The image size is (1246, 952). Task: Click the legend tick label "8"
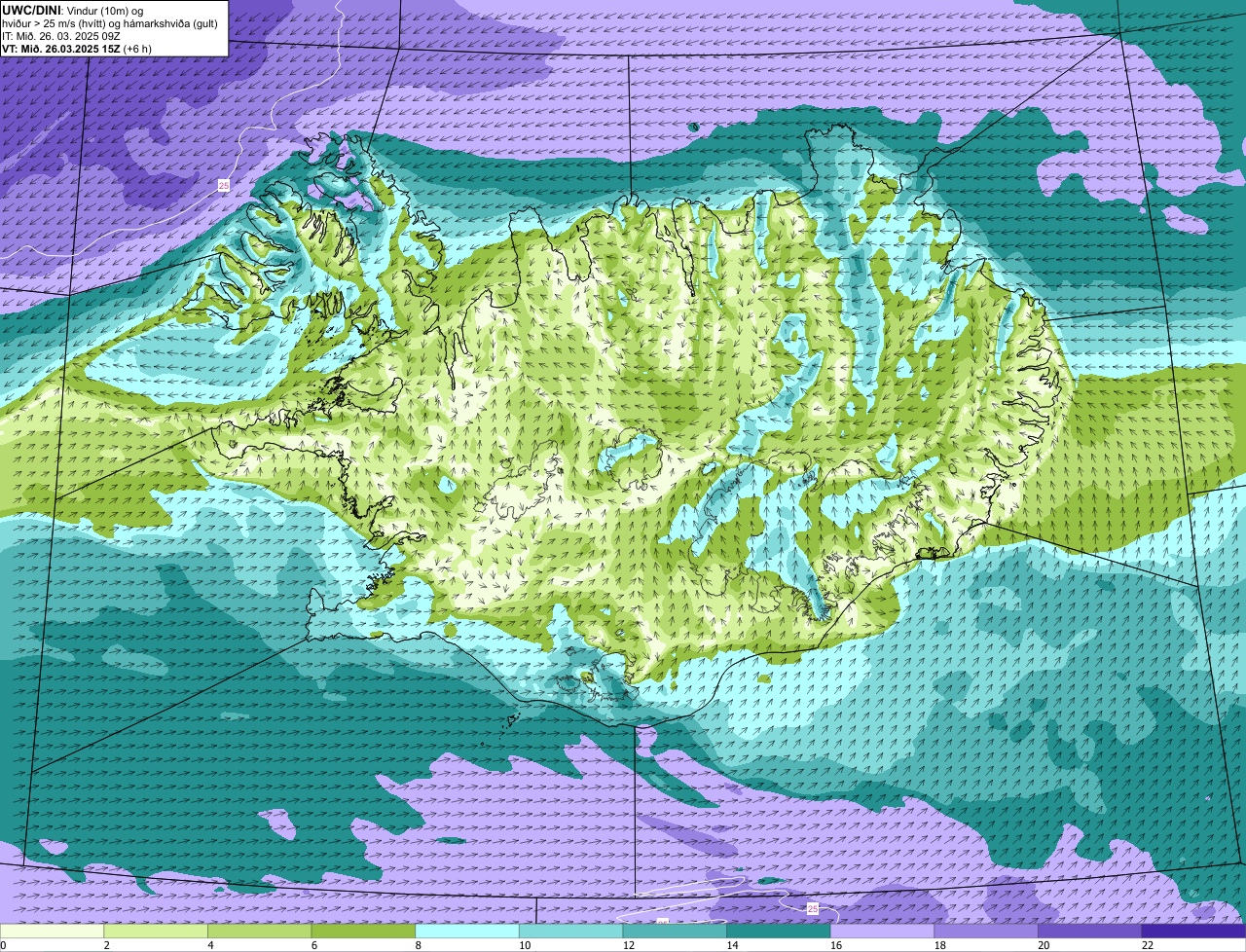click(418, 945)
